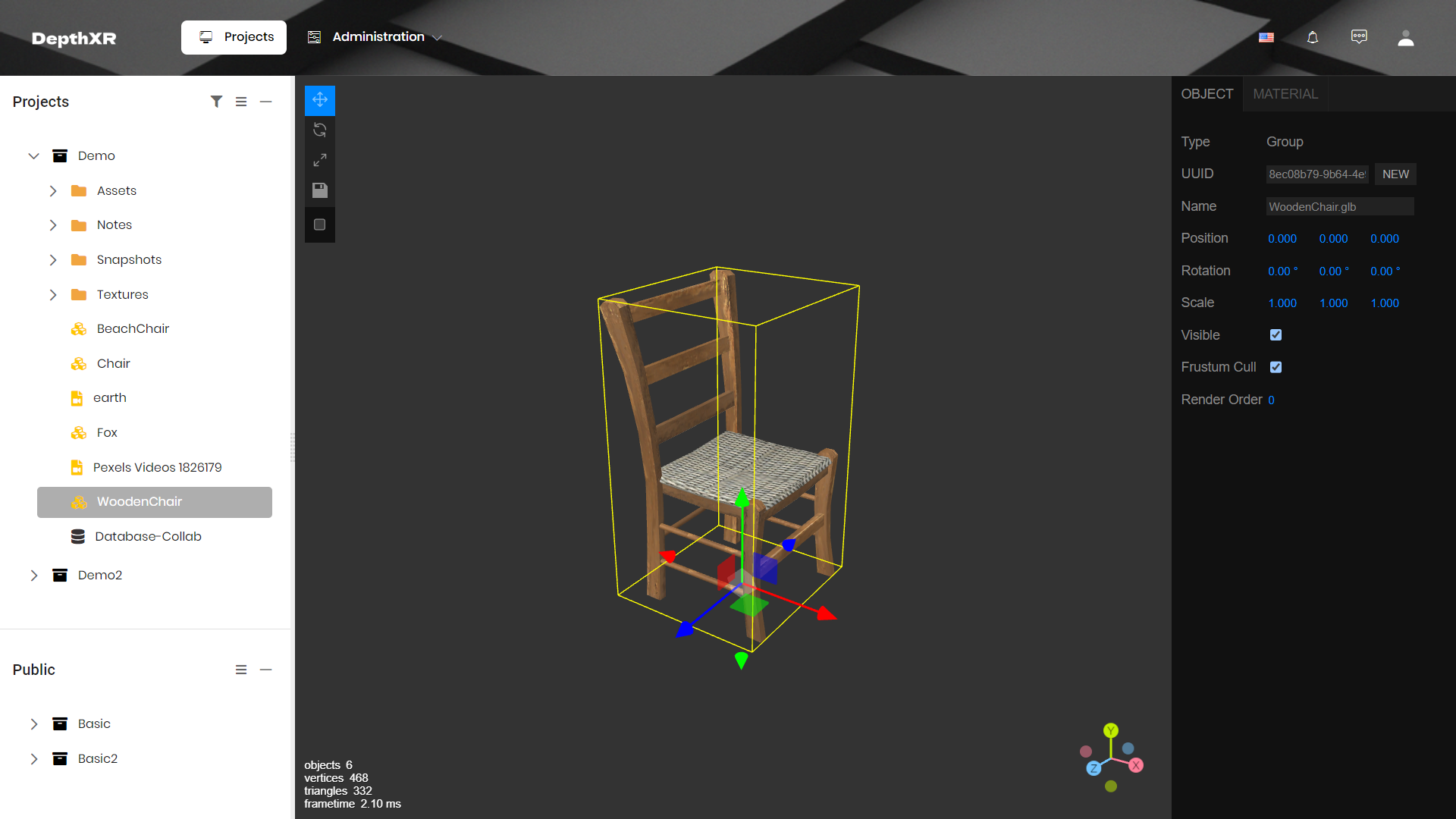Viewport: 1456px width, 819px height.
Task: Open the Administration dropdown menu
Action: point(375,37)
